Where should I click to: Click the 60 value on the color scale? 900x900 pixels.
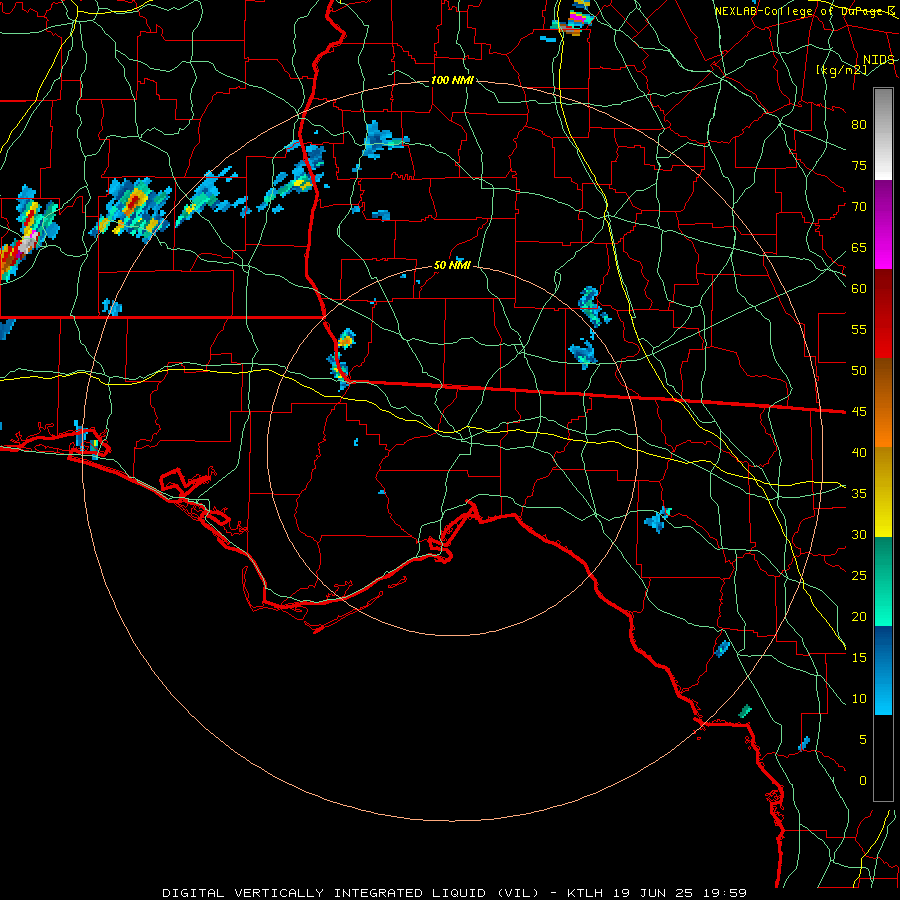859,289
